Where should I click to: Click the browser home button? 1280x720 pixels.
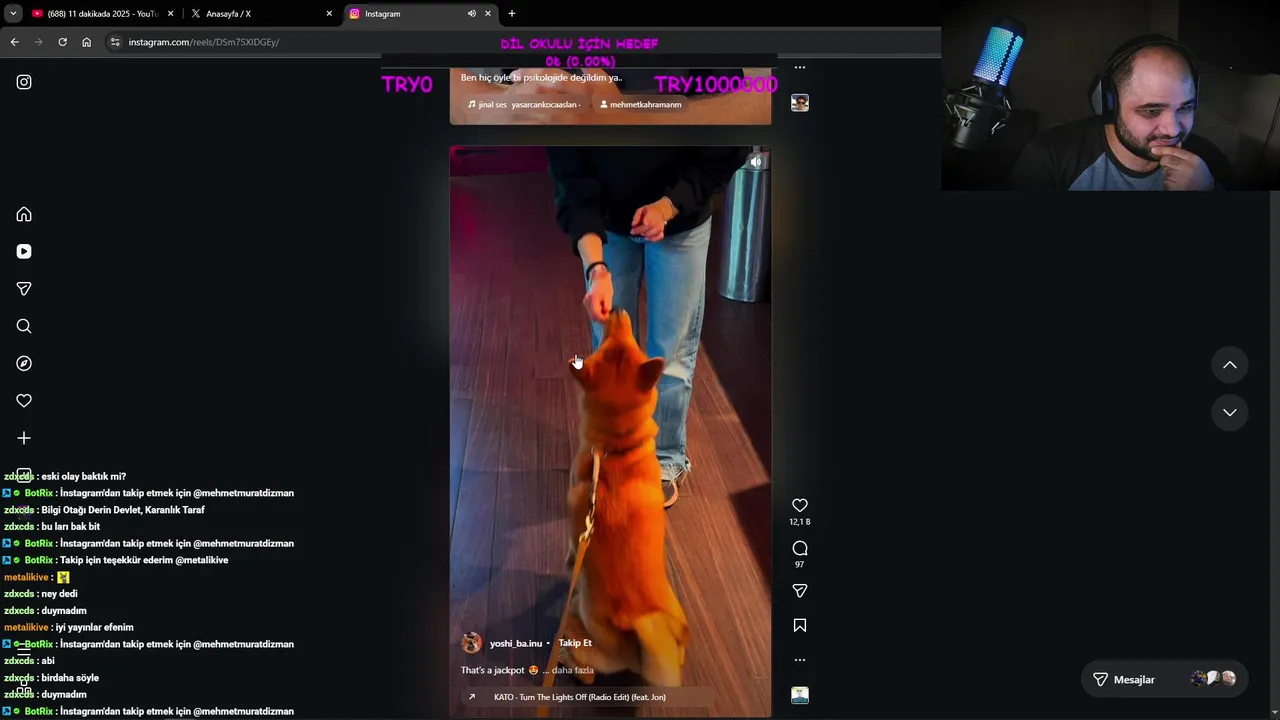click(86, 42)
